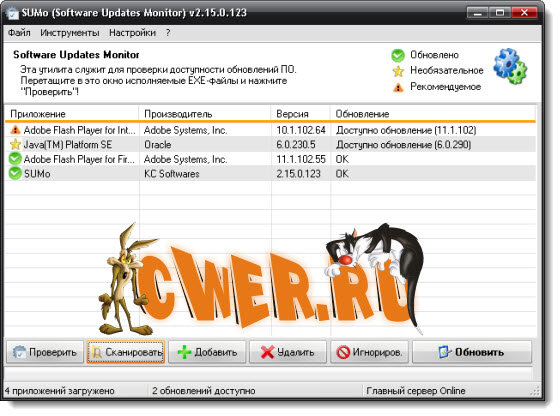Click the Главный сервер Online status text
Viewport: 560px width, 416px height.
click(416, 391)
